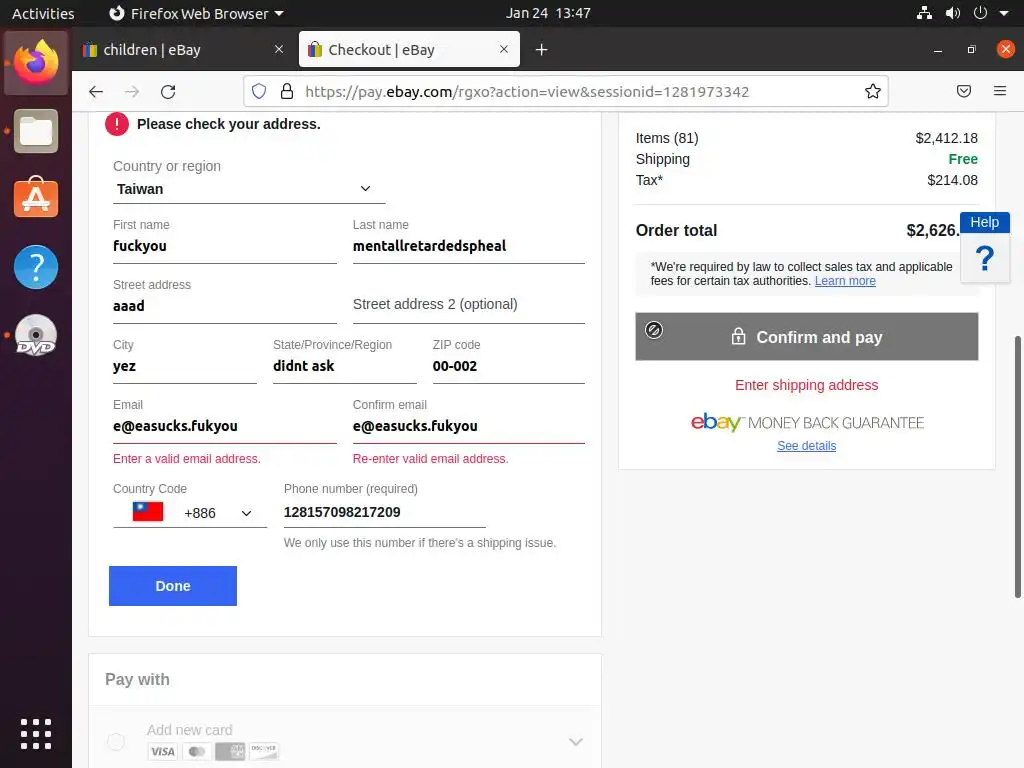Save page to Pocket
The image size is (1024, 768).
[964, 91]
